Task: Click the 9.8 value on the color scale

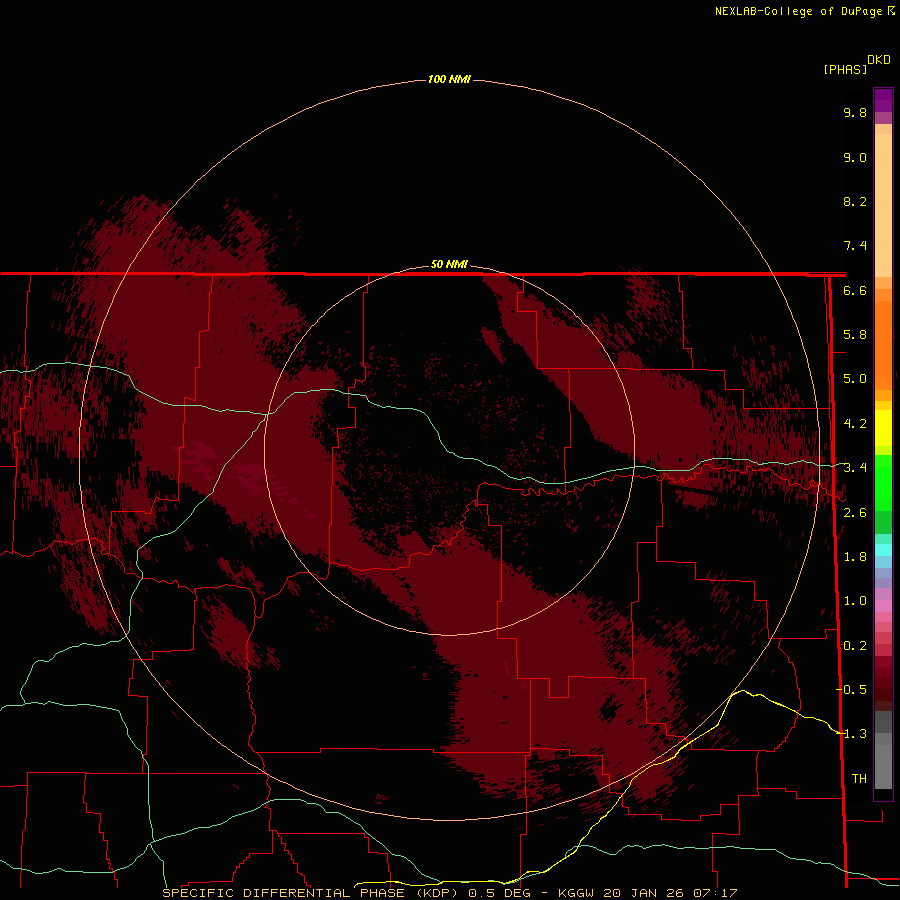Action: pyautogui.click(x=855, y=112)
